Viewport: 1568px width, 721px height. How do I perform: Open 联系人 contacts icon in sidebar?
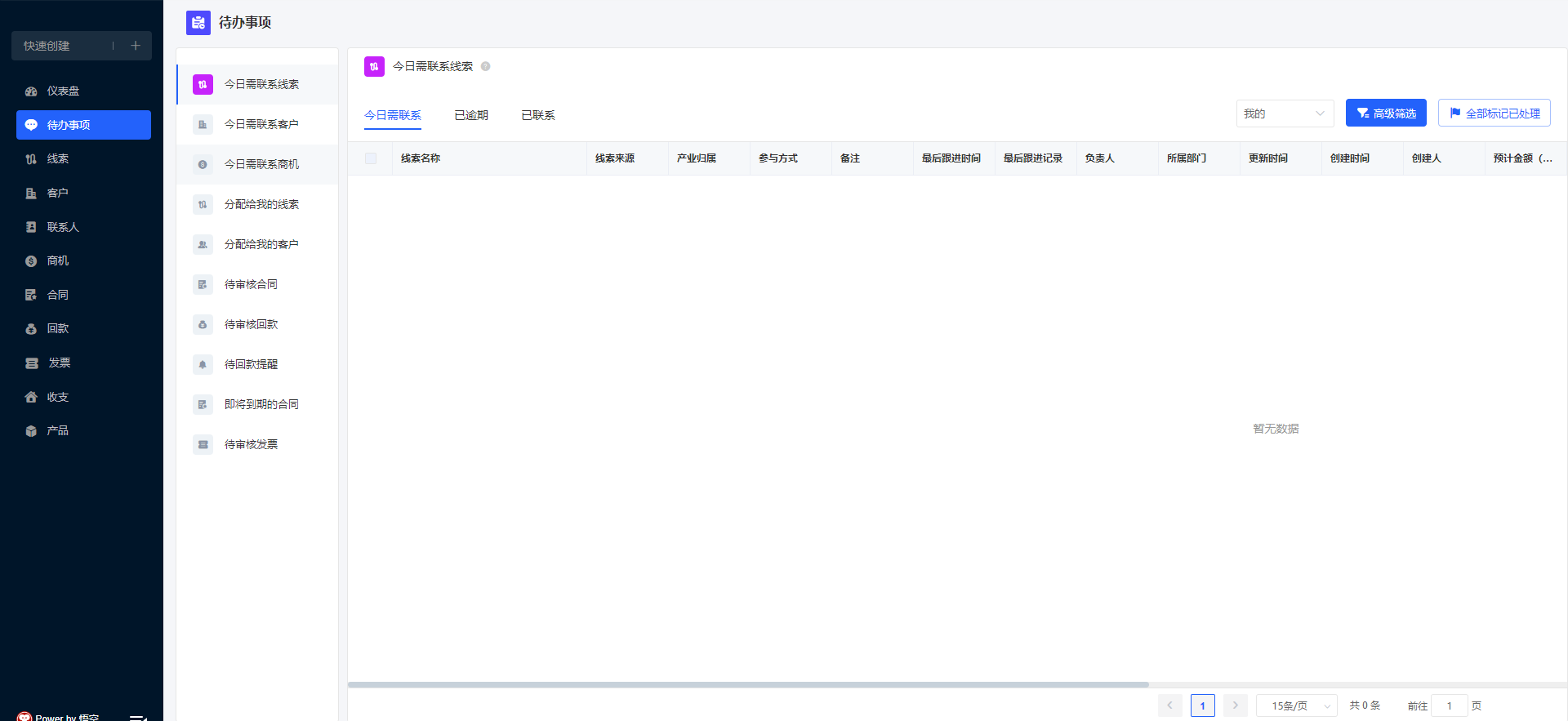point(31,227)
